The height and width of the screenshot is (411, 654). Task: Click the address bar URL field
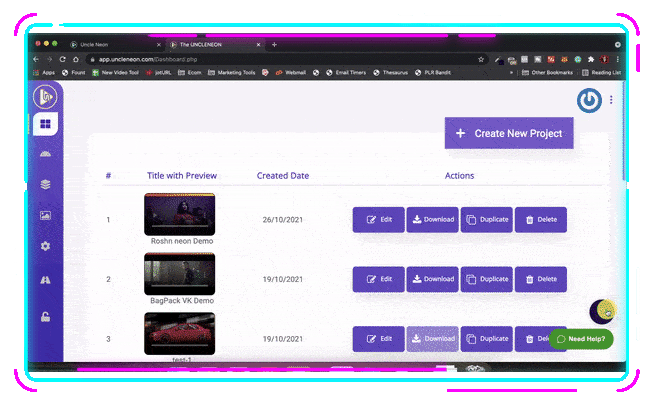point(284,59)
